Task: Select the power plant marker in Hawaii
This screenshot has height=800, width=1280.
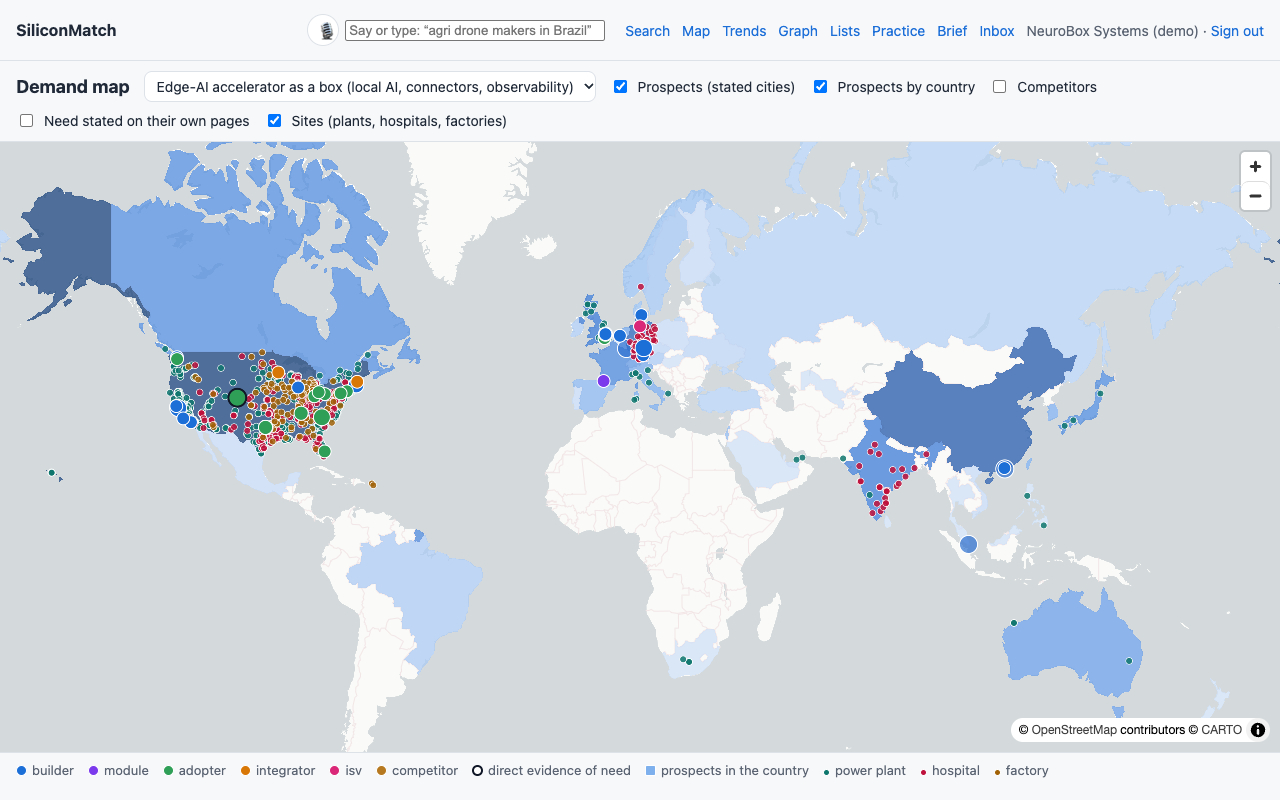Action: pyautogui.click(x=51, y=472)
